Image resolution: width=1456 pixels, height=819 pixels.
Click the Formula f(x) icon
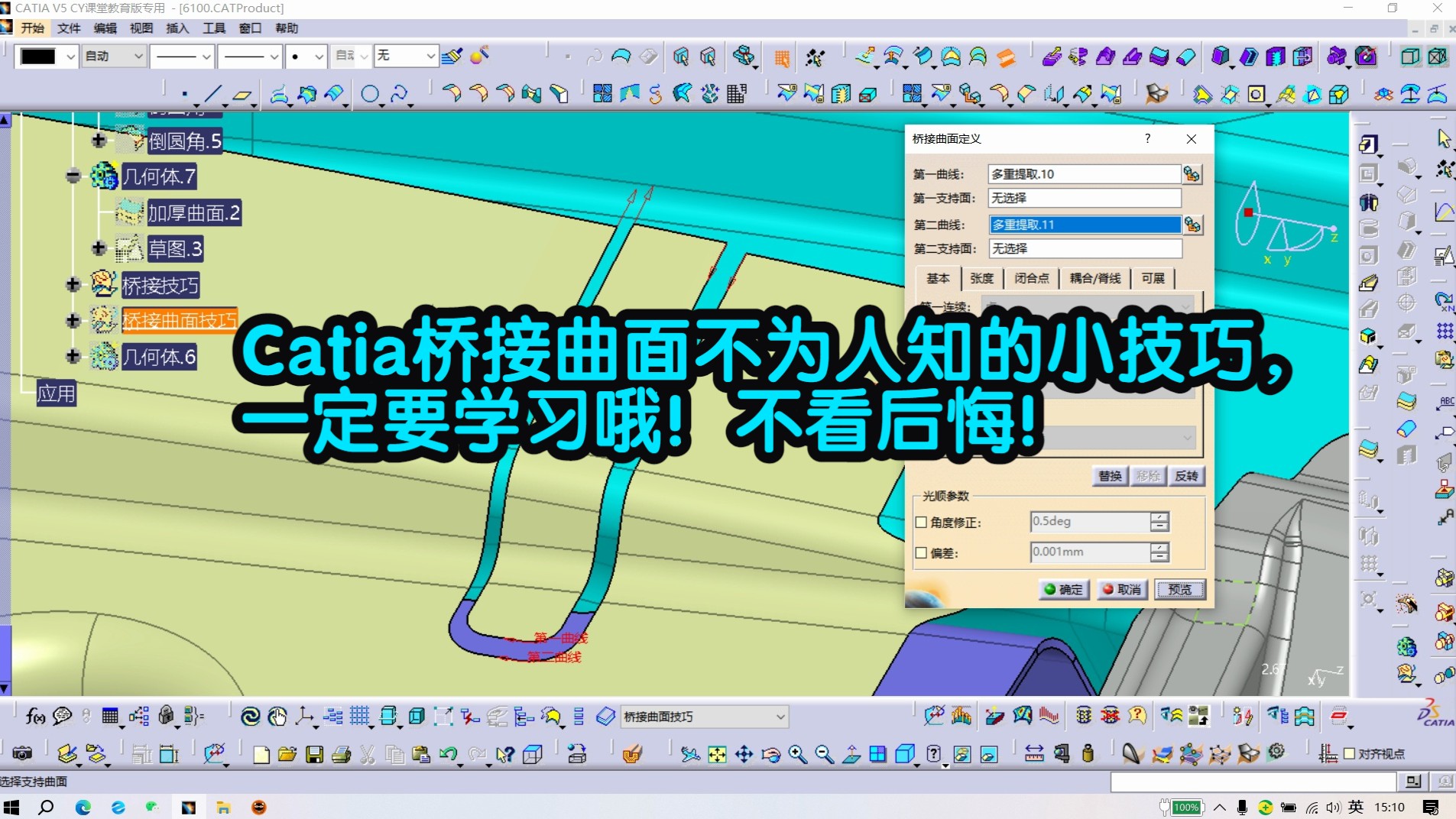[35, 716]
